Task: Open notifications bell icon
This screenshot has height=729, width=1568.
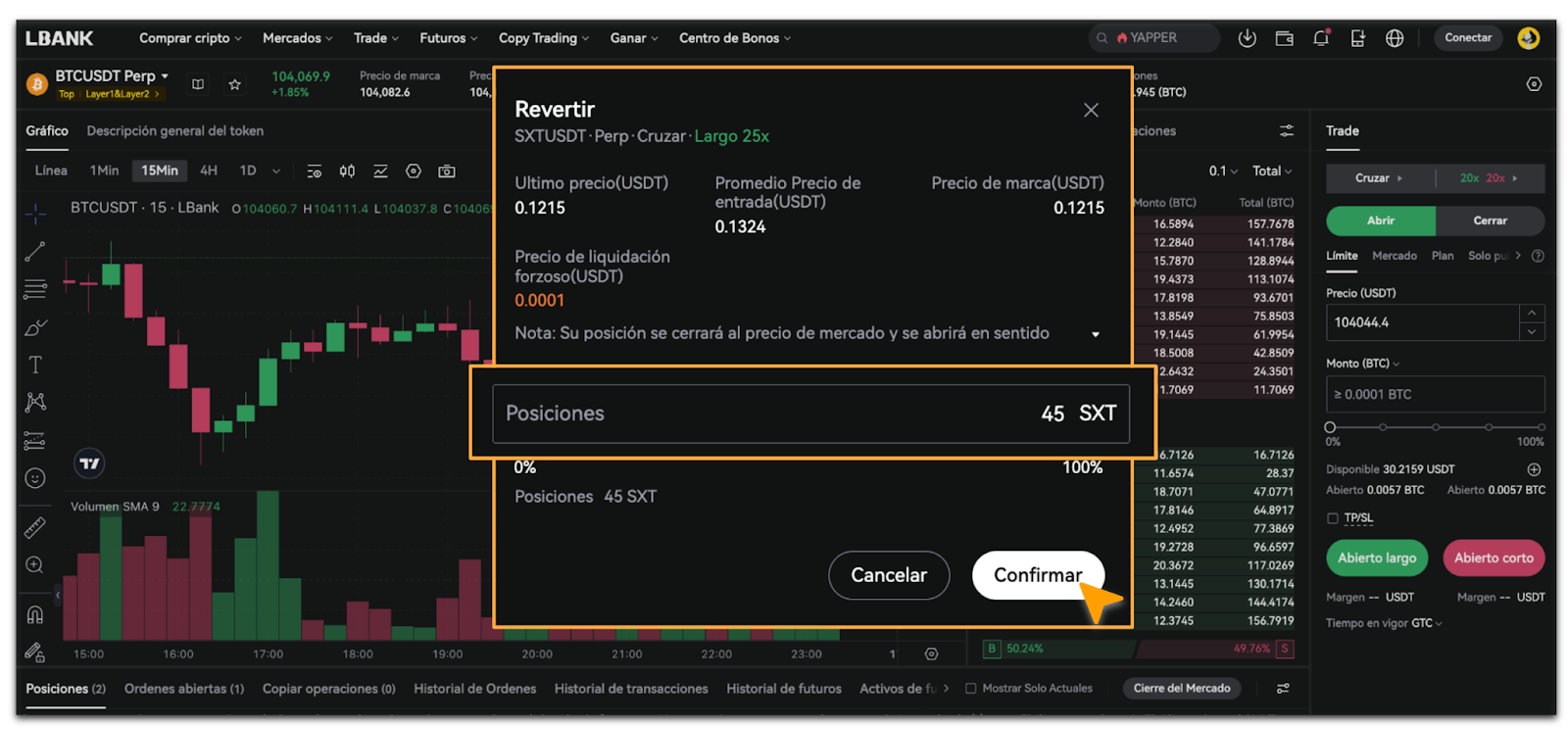Action: click(x=1321, y=38)
